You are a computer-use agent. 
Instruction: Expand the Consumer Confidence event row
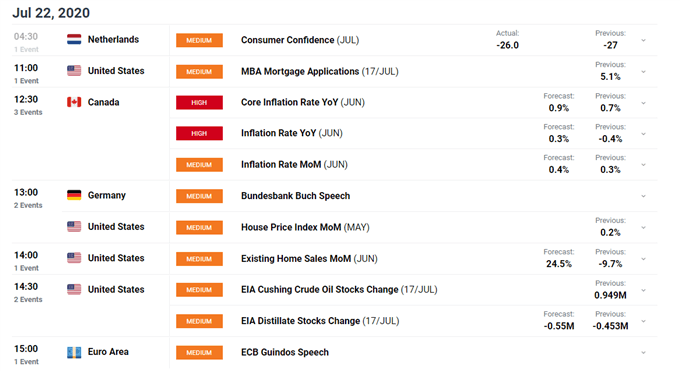(644, 40)
